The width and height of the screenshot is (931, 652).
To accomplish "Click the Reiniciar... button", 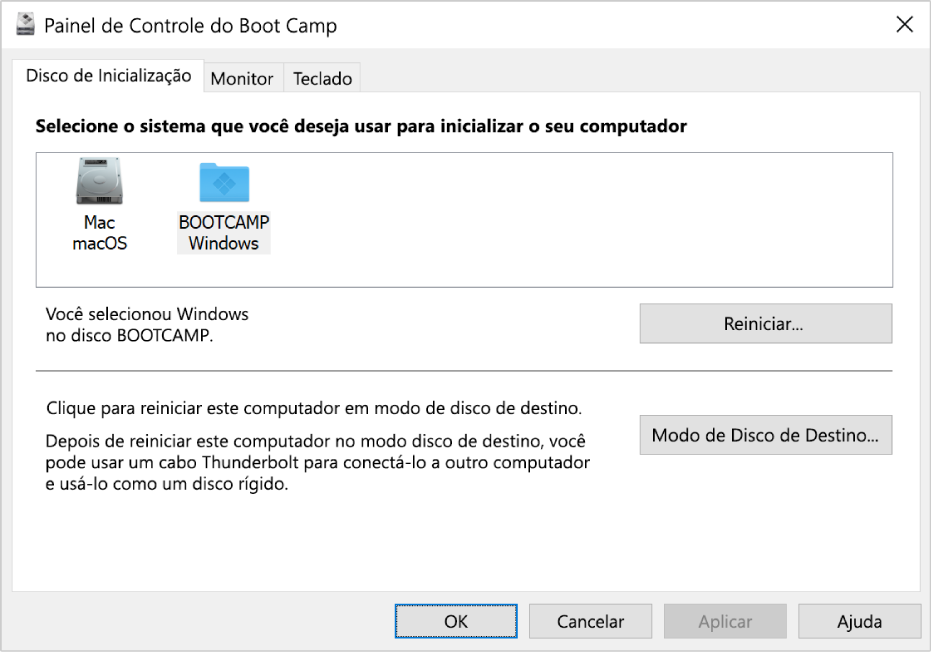I will 765,324.
